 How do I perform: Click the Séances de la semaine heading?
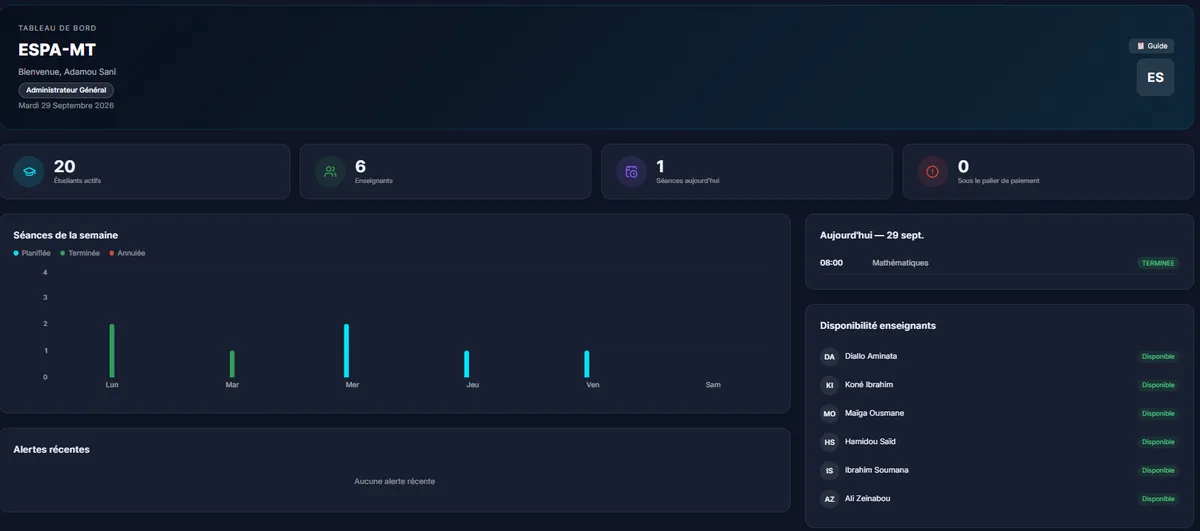coord(66,235)
